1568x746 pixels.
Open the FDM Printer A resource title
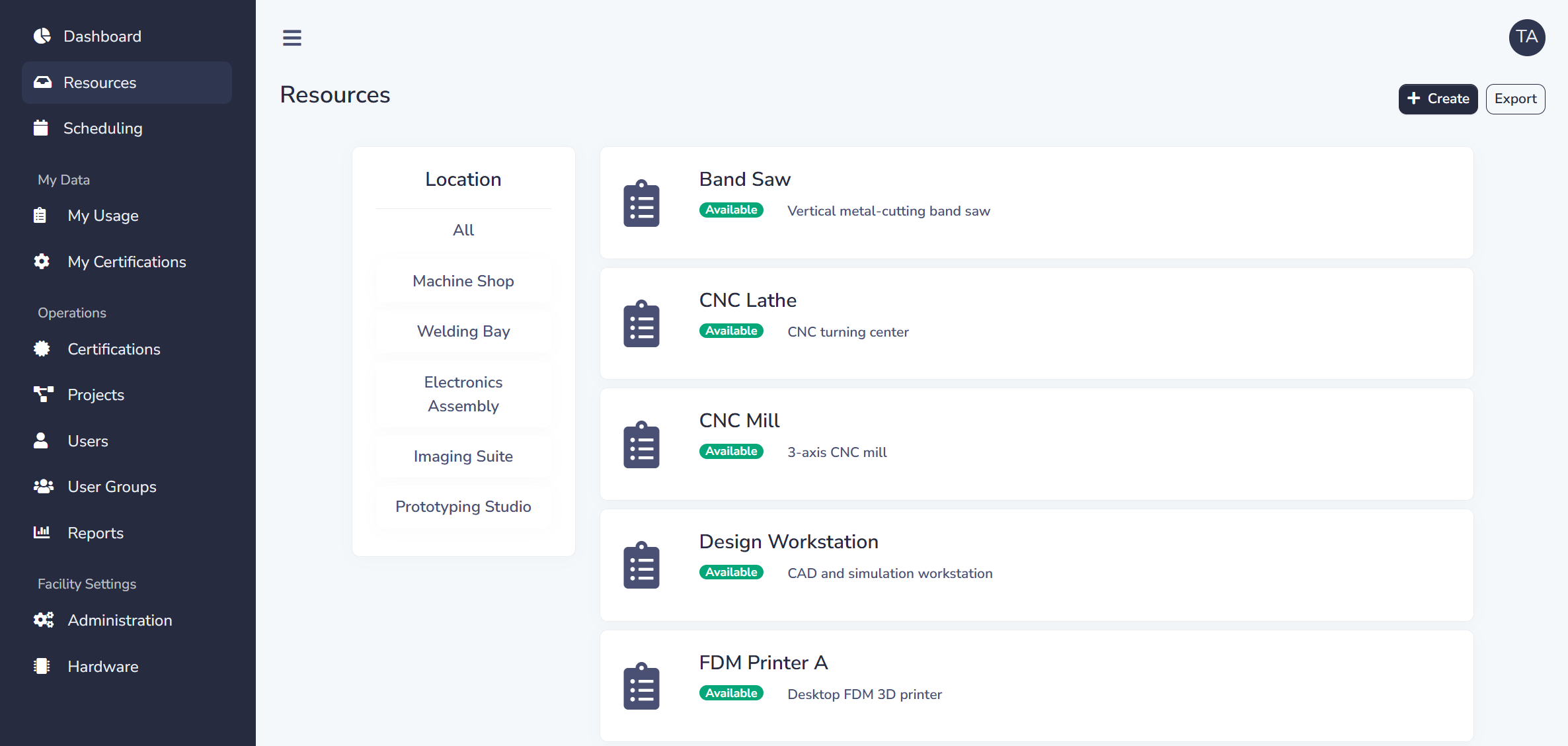(764, 663)
